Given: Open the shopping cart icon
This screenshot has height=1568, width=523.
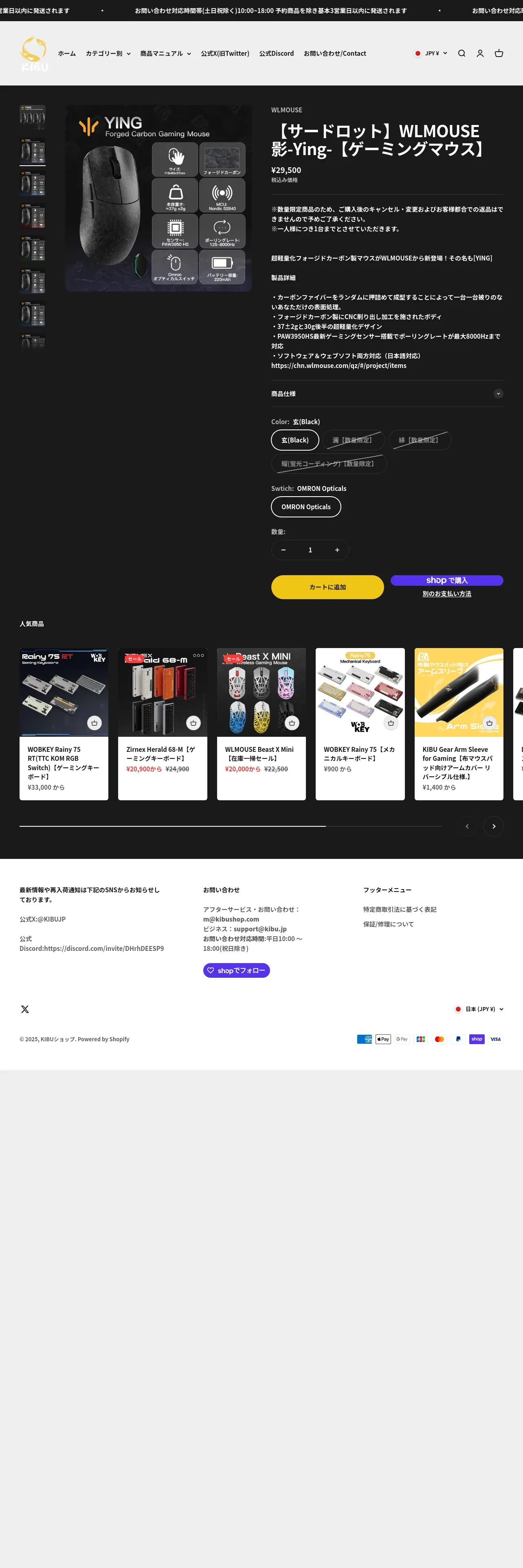Looking at the screenshot, I should [x=499, y=54].
